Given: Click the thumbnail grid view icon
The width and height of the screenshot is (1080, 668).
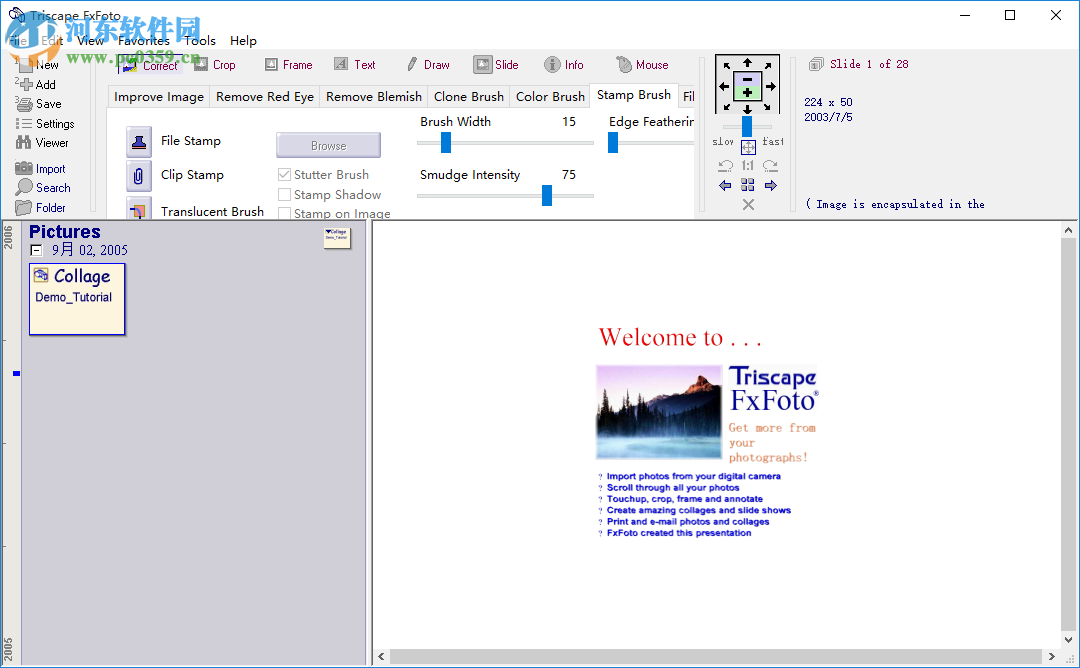Looking at the screenshot, I should 747,184.
